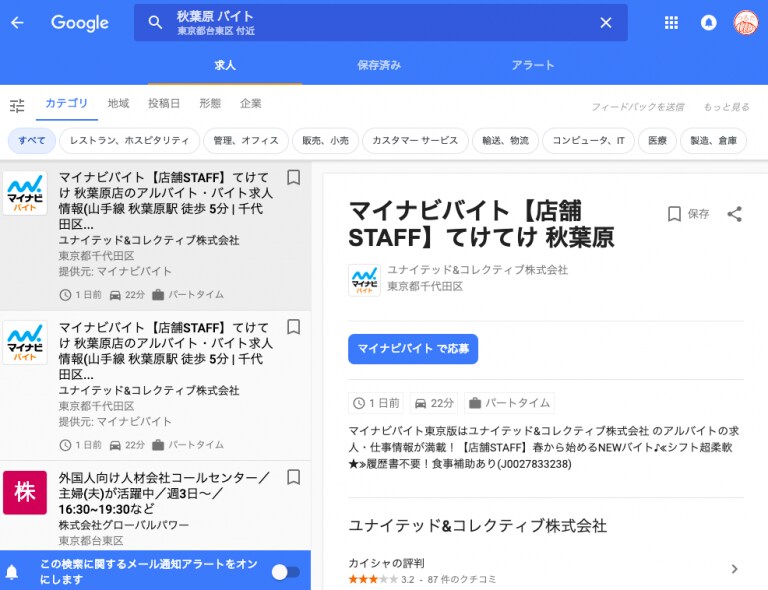Screen dimensions: 768x590
Task: Click the 東京都台東区 location text in list
Action: coord(91,541)
